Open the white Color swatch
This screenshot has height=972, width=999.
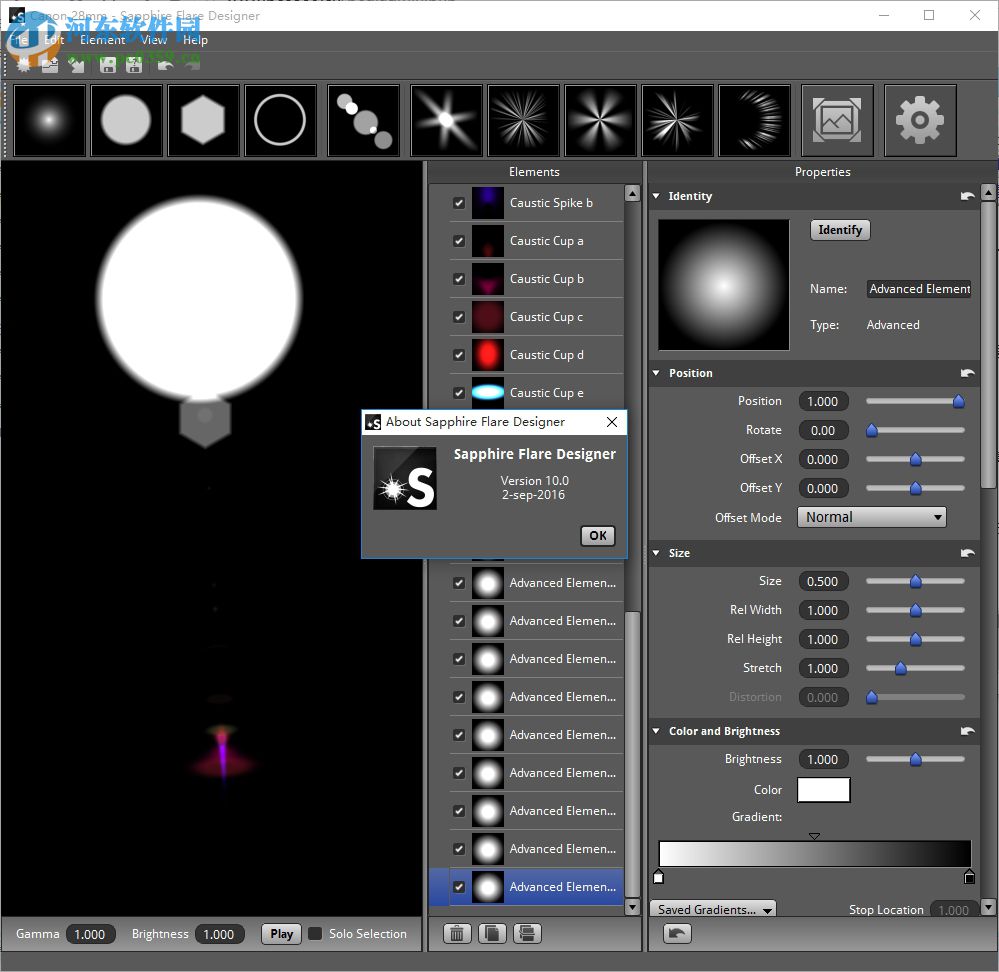tap(823, 790)
